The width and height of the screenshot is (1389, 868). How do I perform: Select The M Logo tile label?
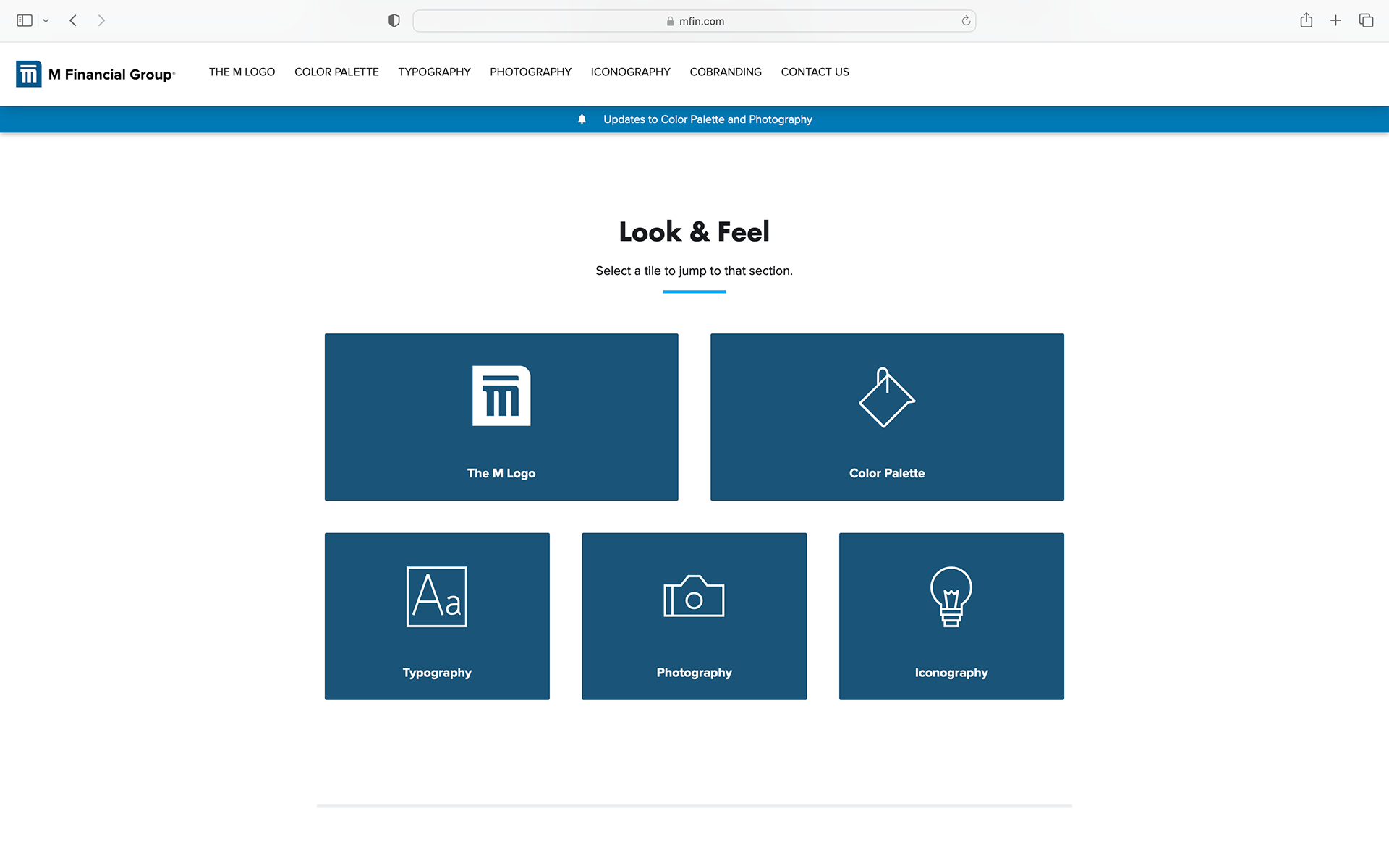pos(501,473)
